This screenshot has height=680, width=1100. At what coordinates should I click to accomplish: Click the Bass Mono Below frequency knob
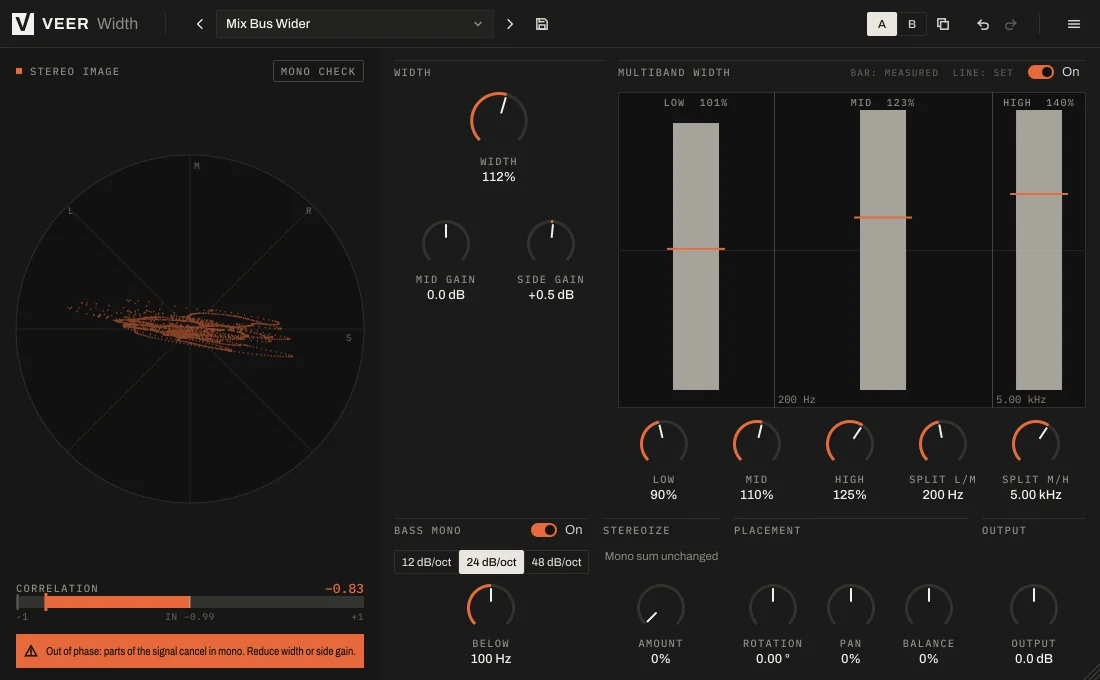click(490, 607)
